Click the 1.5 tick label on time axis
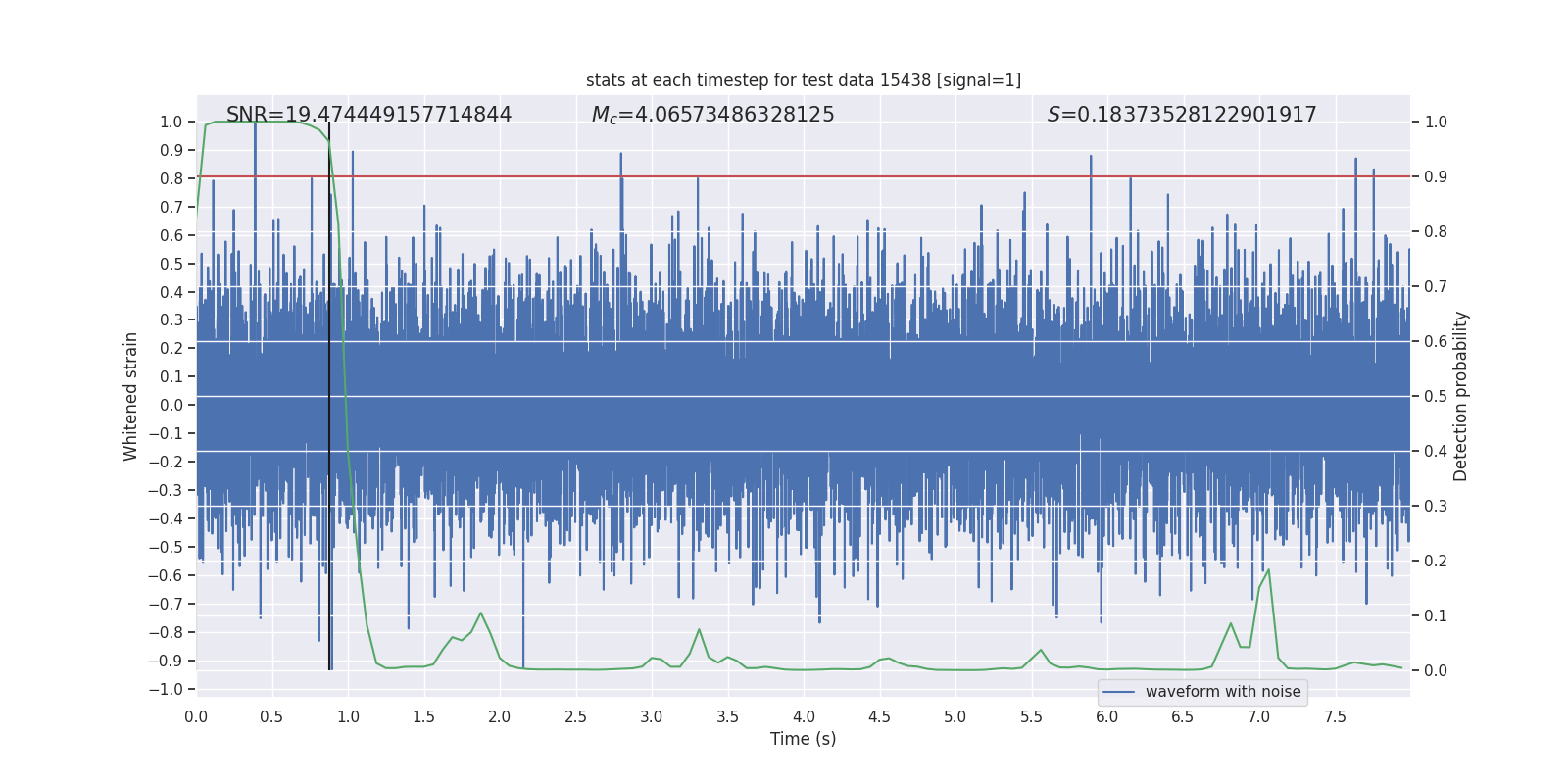Image resolution: width=1568 pixels, height=784 pixels. pyautogui.click(x=423, y=717)
